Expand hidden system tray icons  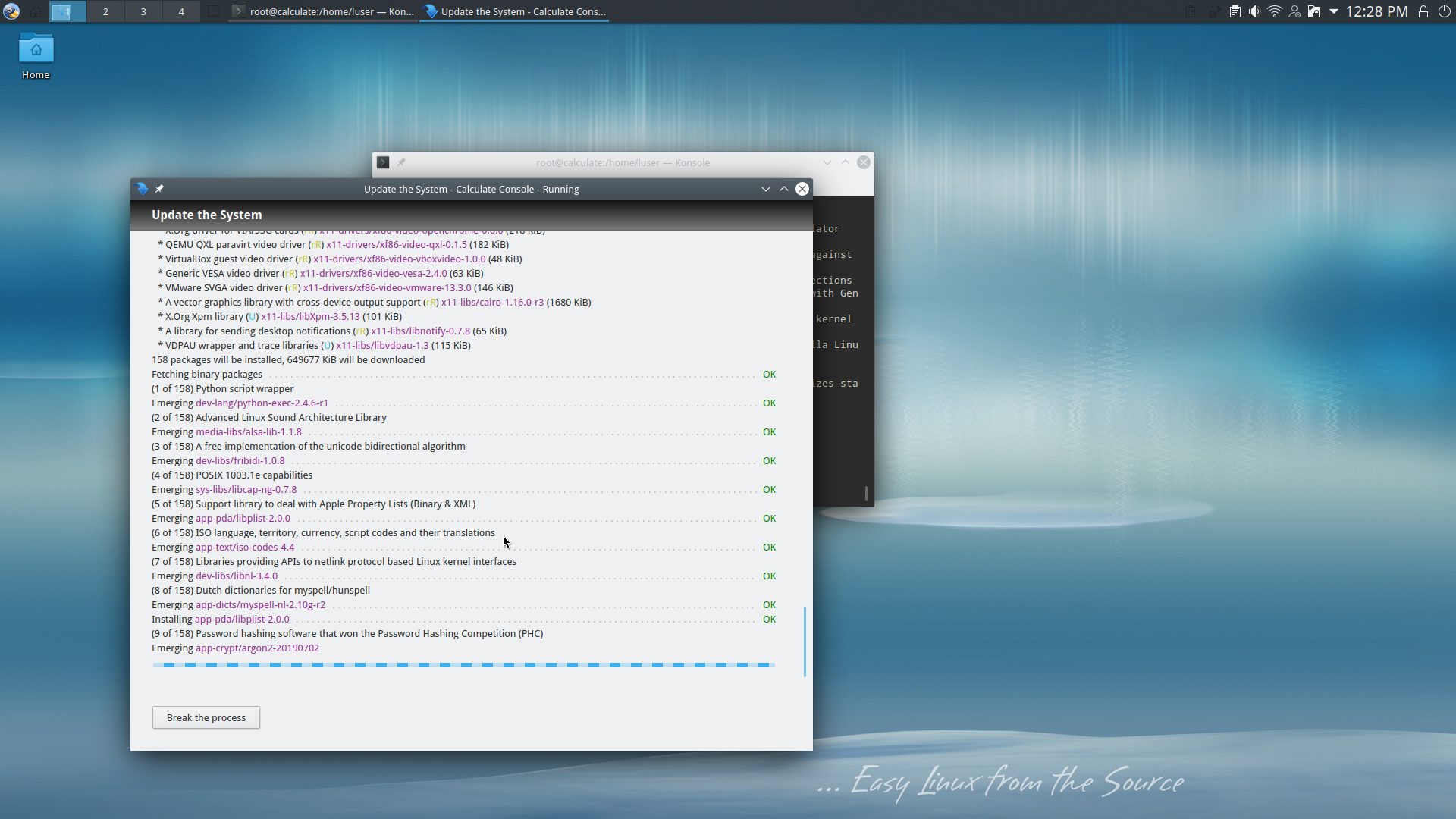point(1333,11)
